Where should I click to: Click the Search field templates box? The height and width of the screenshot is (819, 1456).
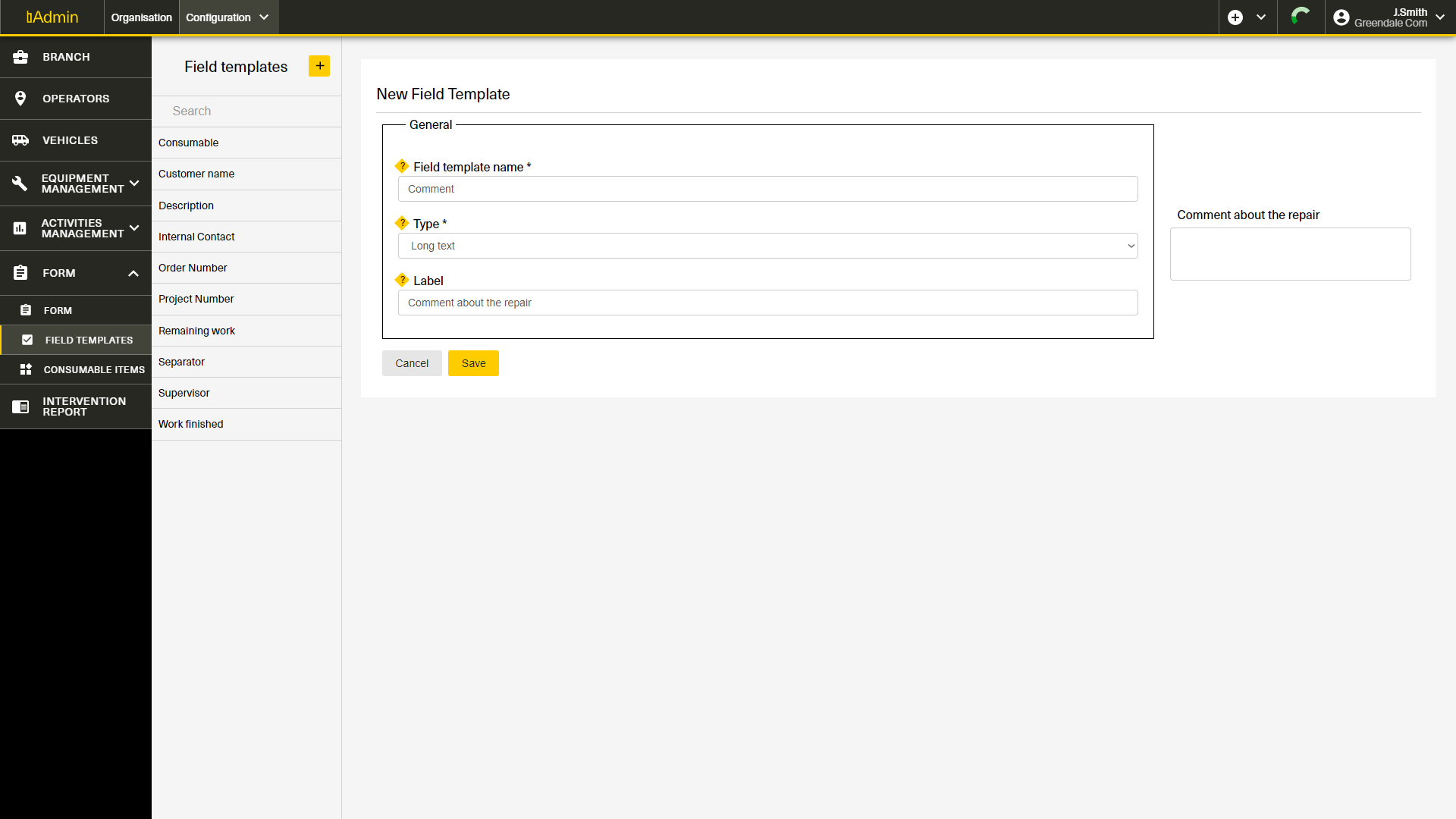246,111
